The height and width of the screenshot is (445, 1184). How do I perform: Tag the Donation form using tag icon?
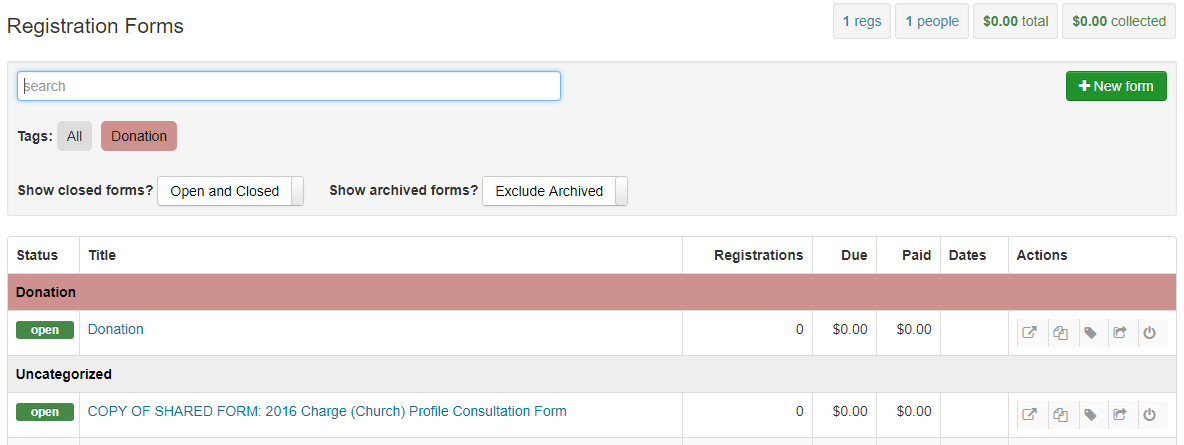click(1091, 332)
